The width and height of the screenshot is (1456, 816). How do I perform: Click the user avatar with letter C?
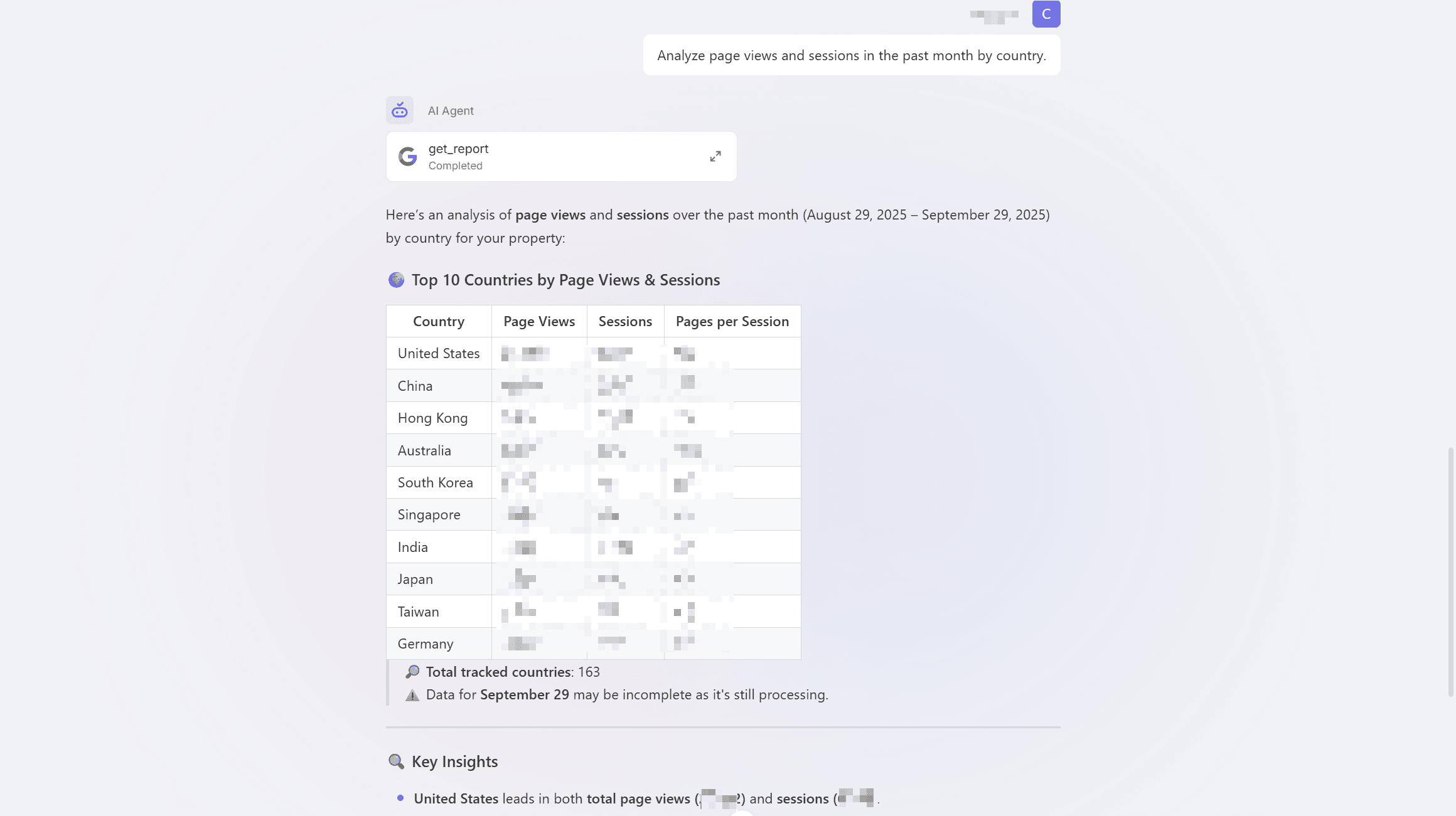(x=1046, y=14)
